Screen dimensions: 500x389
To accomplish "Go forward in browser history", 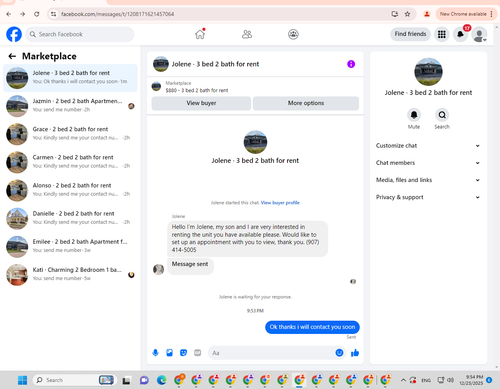I will coord(22,14).
